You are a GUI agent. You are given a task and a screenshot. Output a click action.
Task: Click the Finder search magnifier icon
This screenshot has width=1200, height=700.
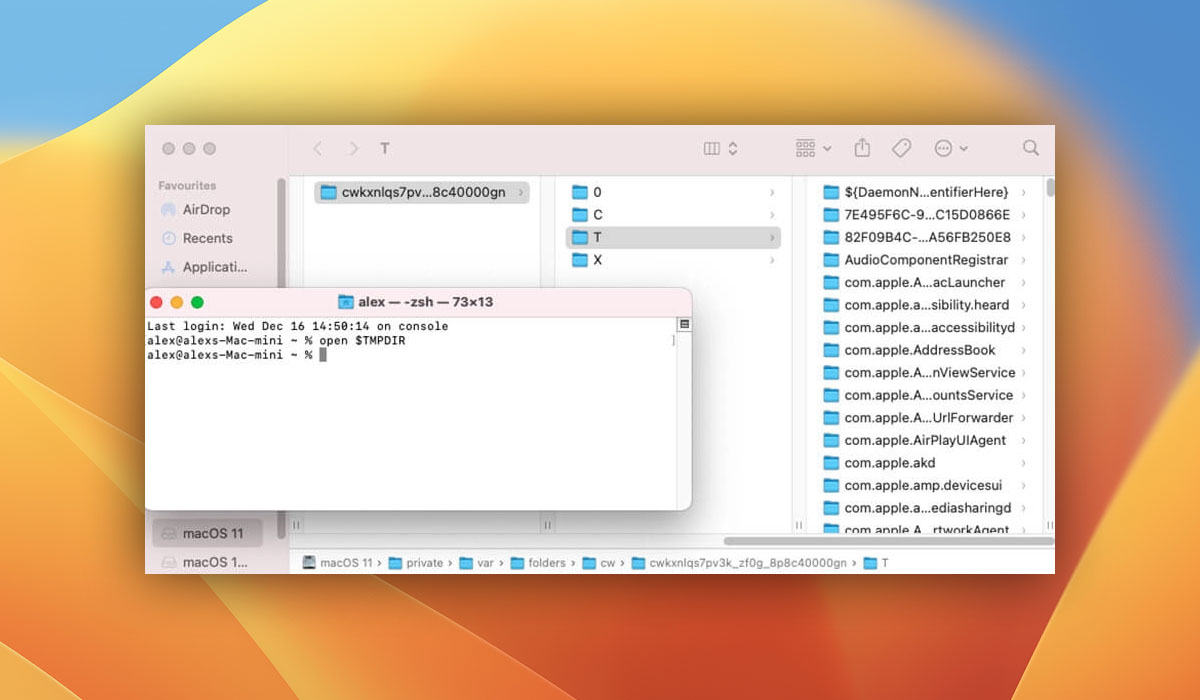[x=1030, y=148]
